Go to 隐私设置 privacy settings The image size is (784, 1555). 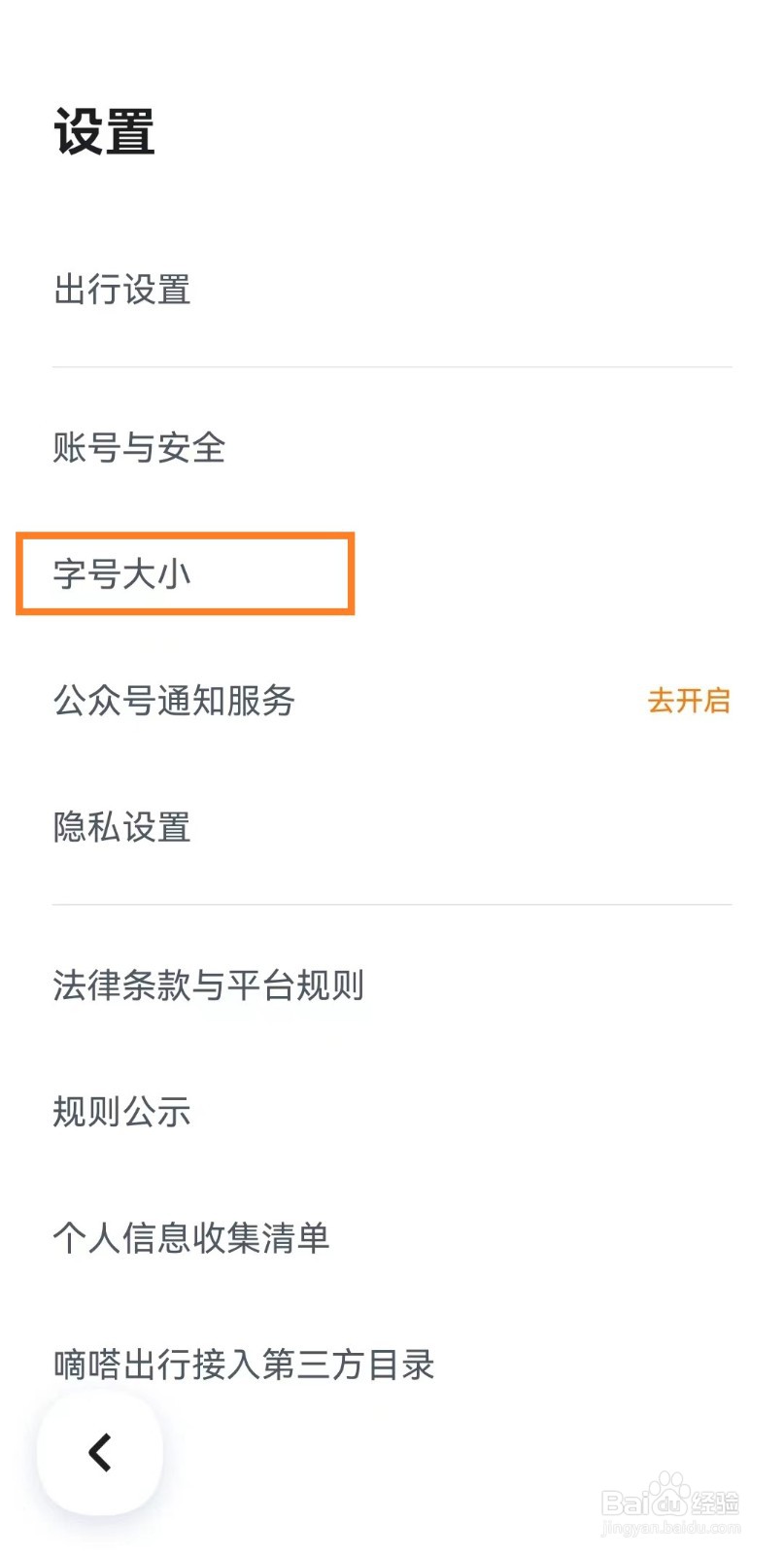click(x=122, y=827)
